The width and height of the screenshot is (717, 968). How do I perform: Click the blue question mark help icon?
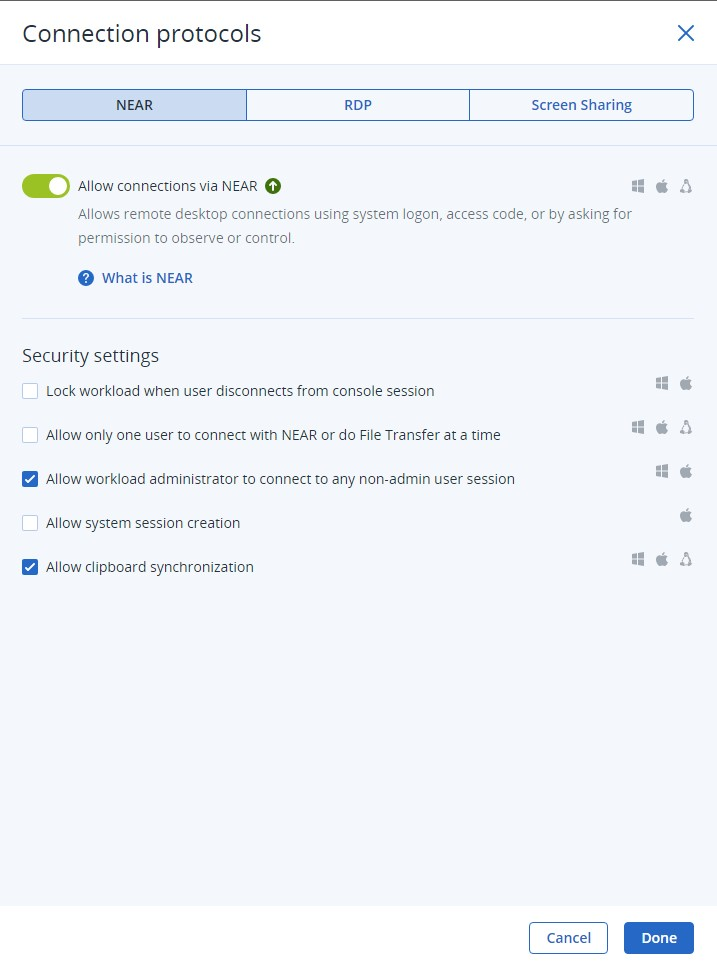86,278
